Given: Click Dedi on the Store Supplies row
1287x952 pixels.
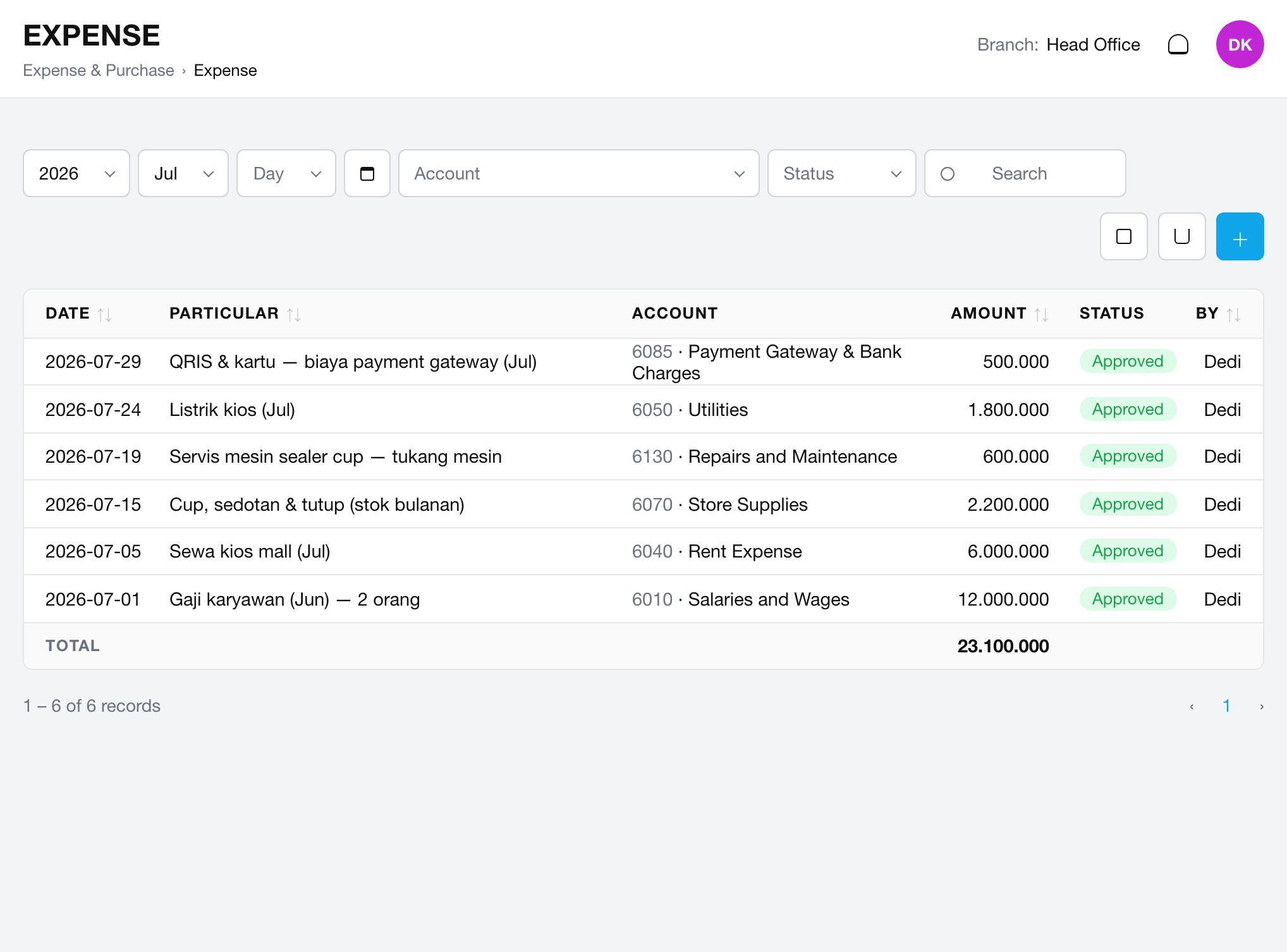Looking at the screenshot, I should [x=1222, y=504].
